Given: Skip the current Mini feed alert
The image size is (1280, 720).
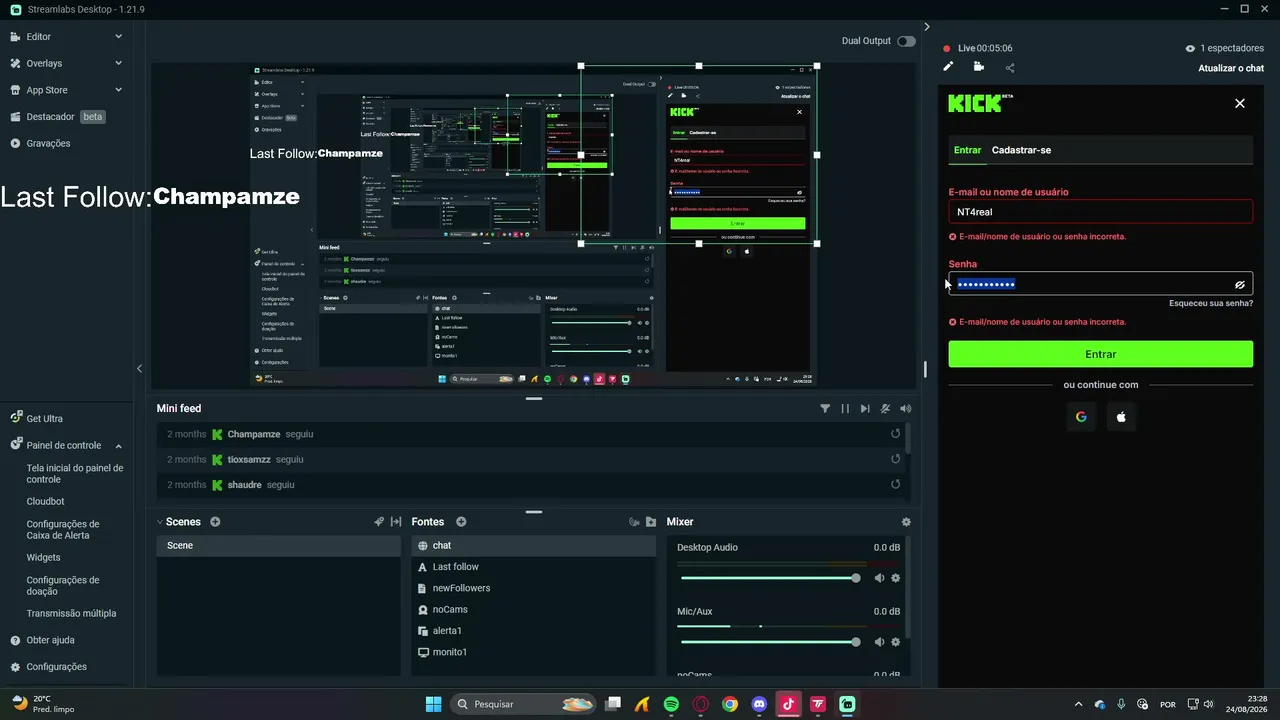Looking at the screenshot, I should 865,408.
